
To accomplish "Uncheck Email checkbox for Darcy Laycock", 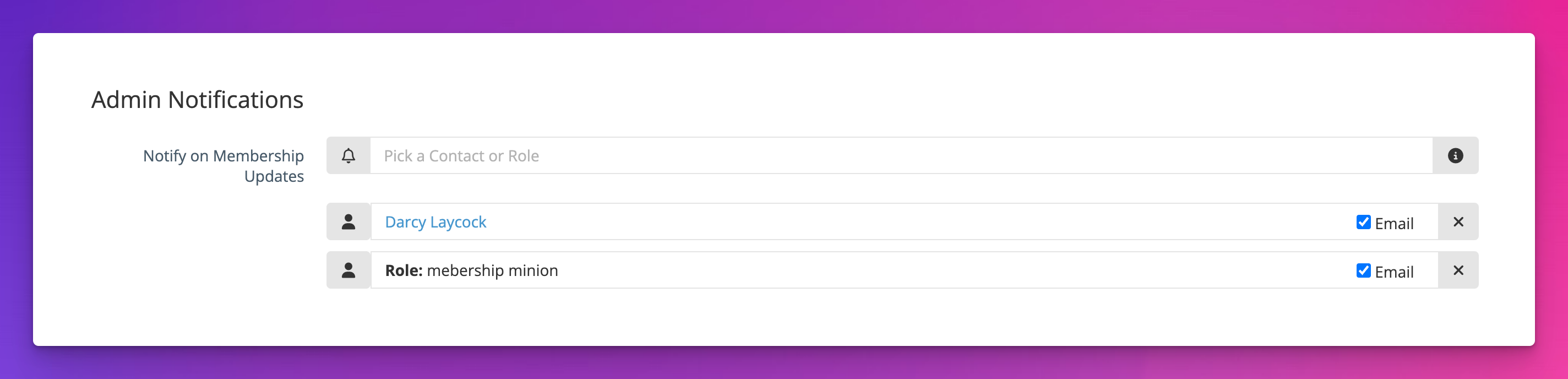I will (1364, 222).
